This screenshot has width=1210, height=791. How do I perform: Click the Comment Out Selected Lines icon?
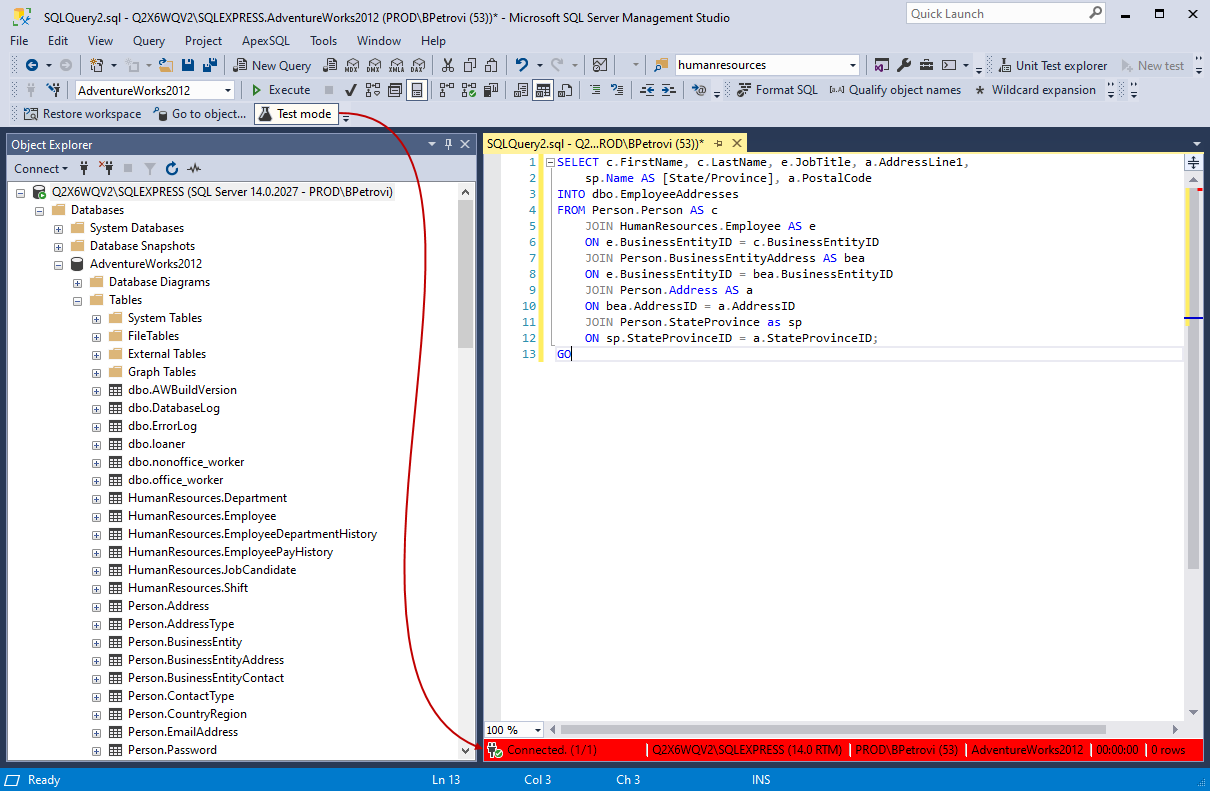click(595, 90)
